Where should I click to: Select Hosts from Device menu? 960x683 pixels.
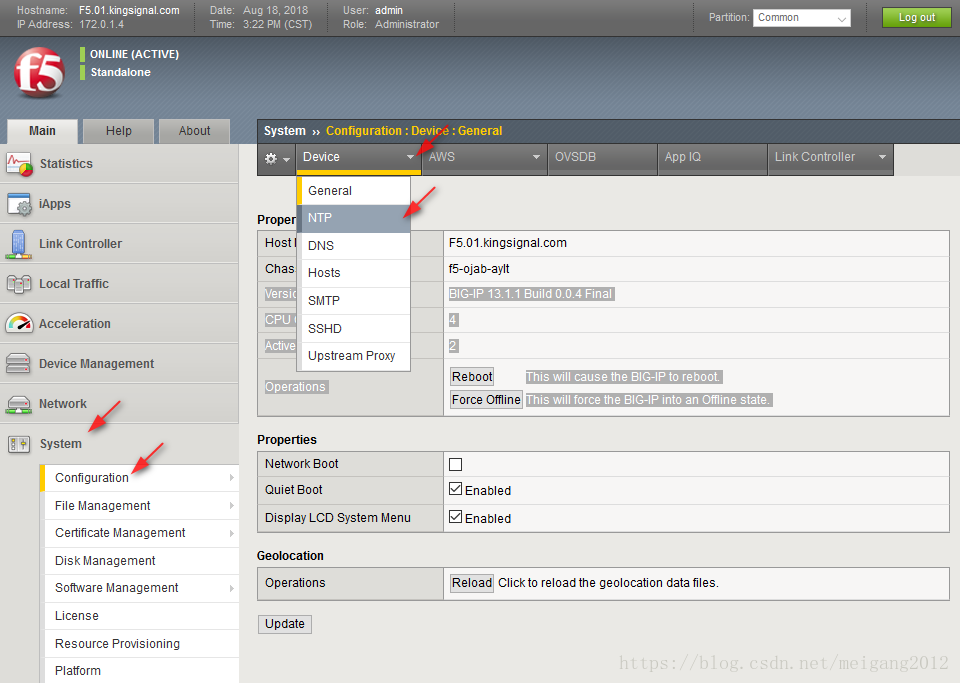(353, 273)
